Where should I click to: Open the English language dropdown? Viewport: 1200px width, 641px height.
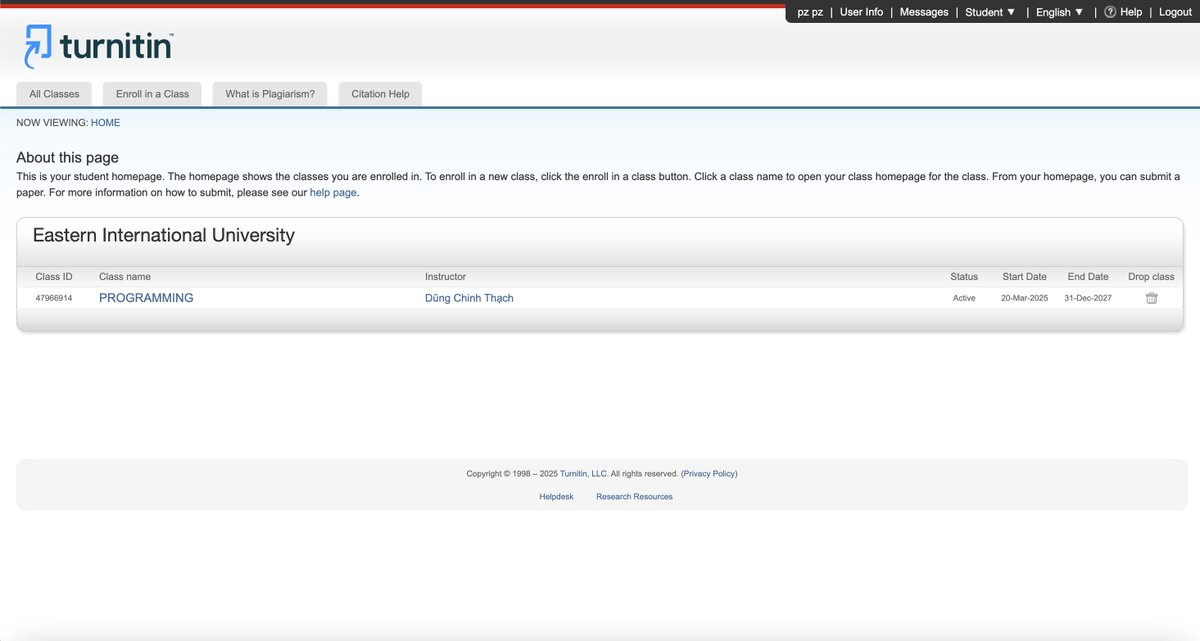tap(1059, 12)
